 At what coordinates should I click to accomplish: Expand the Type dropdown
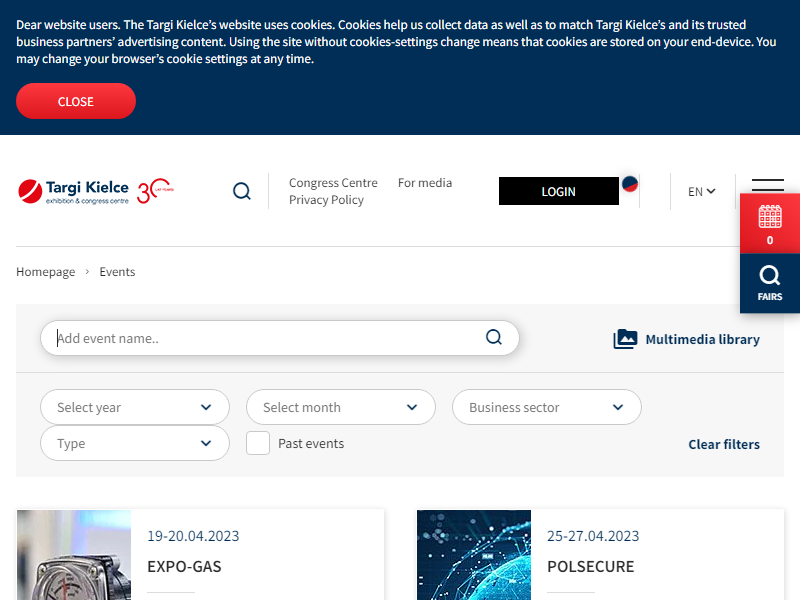coord(135,443)
